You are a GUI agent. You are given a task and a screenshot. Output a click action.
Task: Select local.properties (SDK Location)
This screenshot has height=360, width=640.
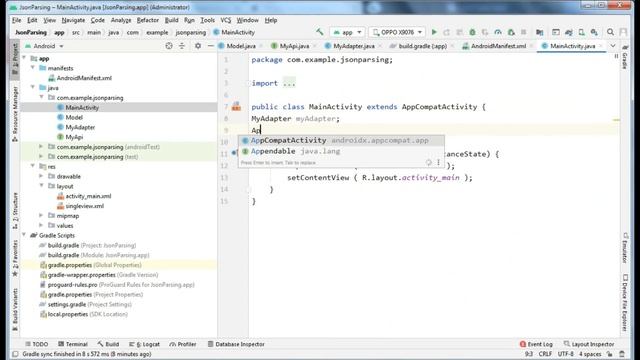coord(84,314)
